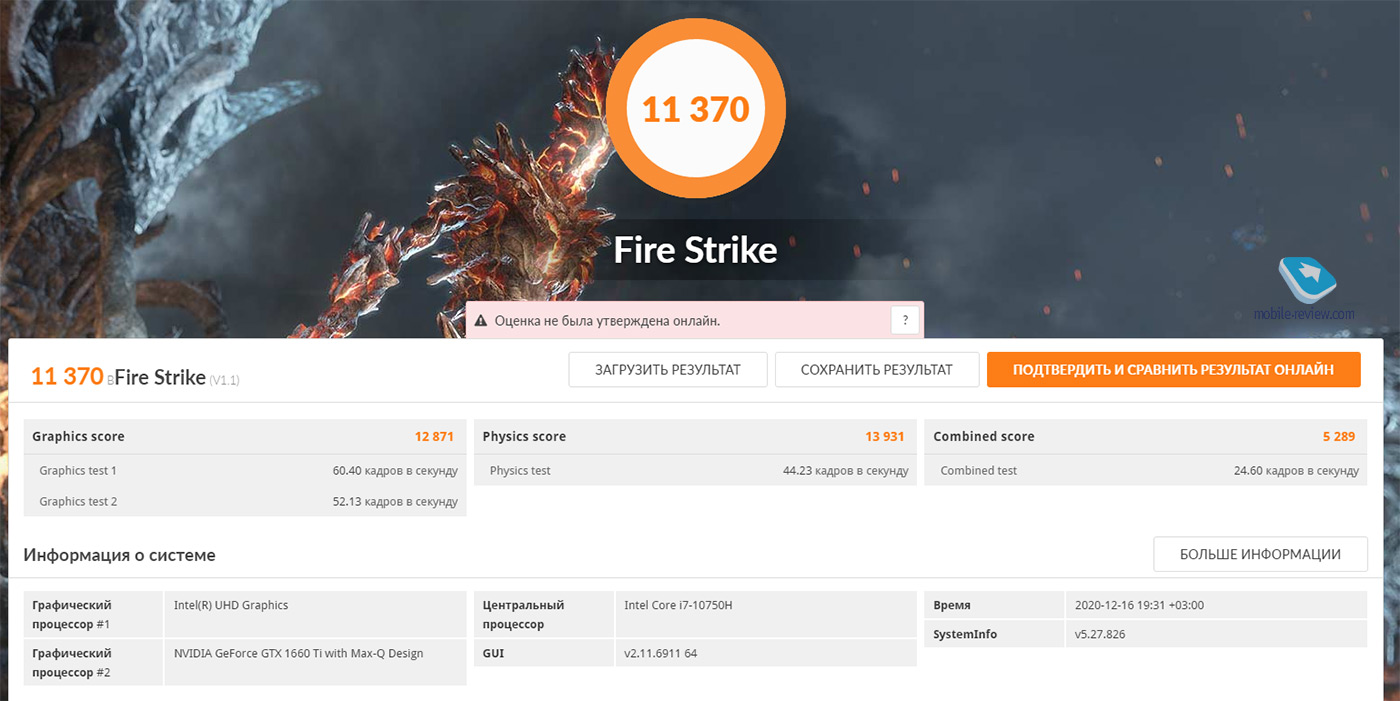Click the GUI label
This screenshot has width=1400, height=701.
click(493, 653)
